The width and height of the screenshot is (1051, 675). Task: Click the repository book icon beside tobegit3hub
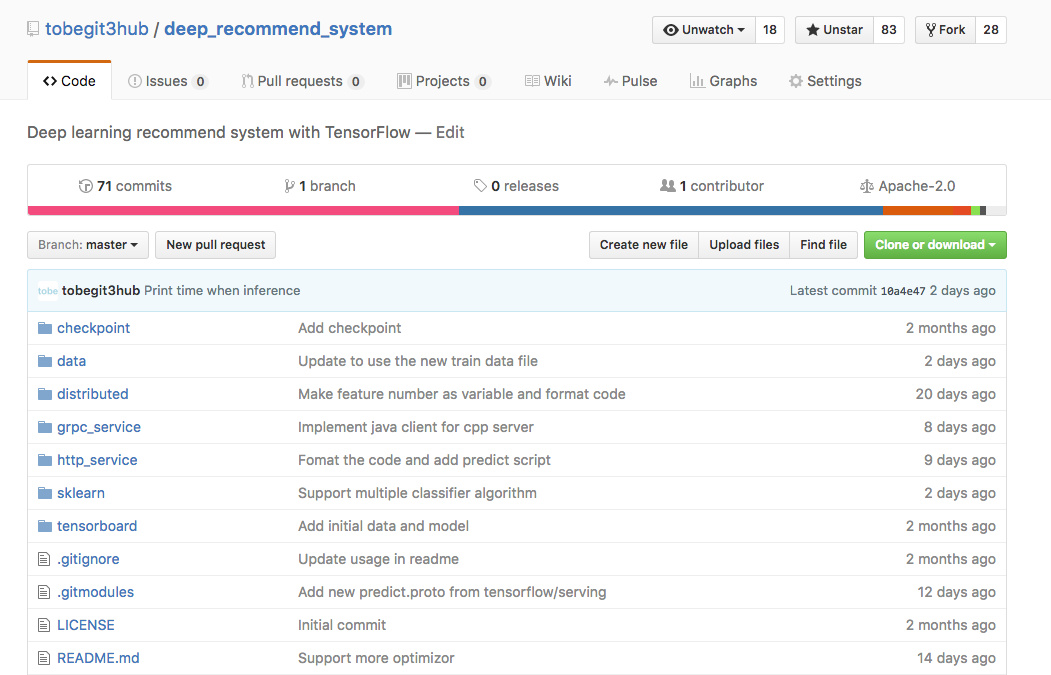[x=33, y=29]
